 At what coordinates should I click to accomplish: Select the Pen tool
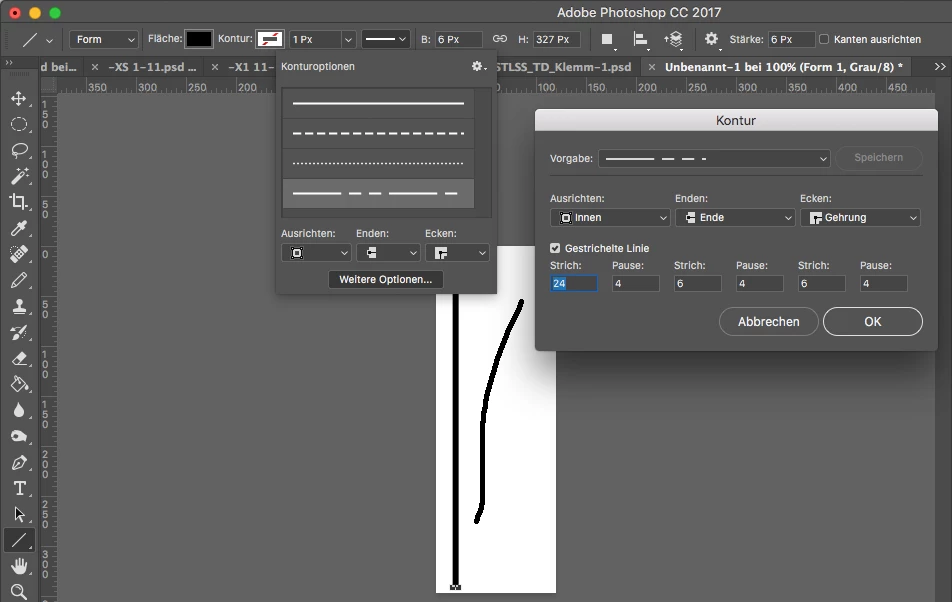point(19,462)
